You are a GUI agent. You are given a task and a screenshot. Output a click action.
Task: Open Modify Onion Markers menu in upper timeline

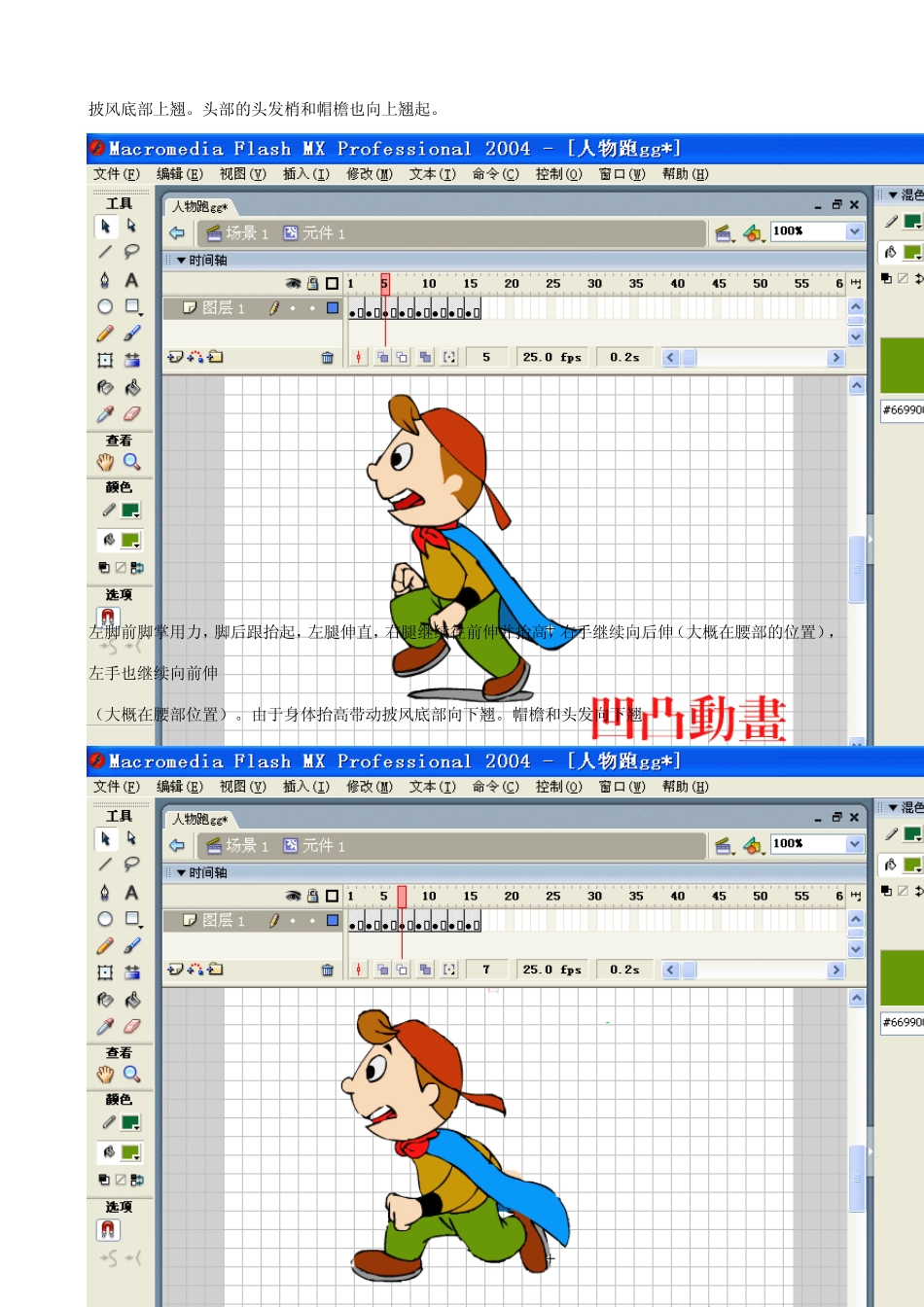pyautogui.click(x=448, y=357)
